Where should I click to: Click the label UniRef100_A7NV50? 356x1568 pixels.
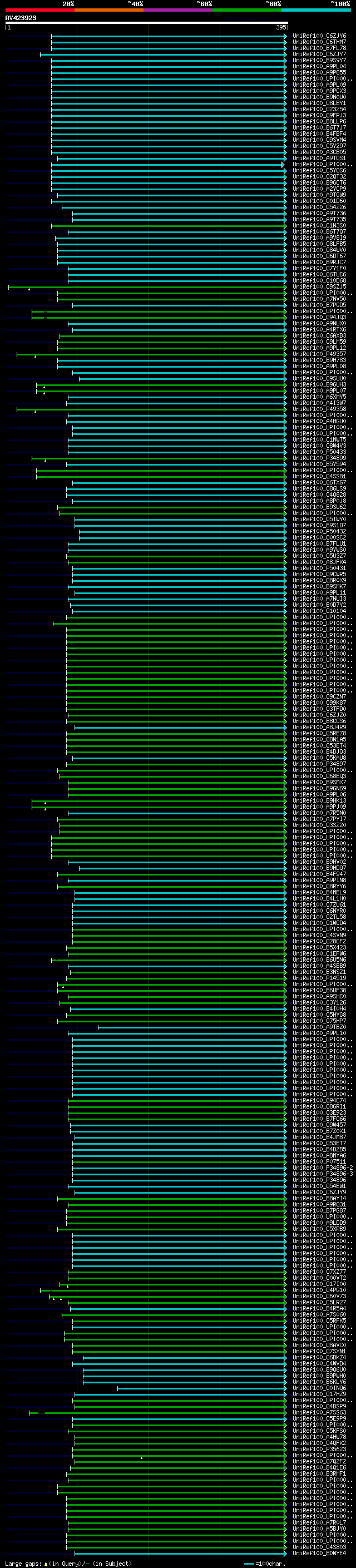click(x=319, y=299)
